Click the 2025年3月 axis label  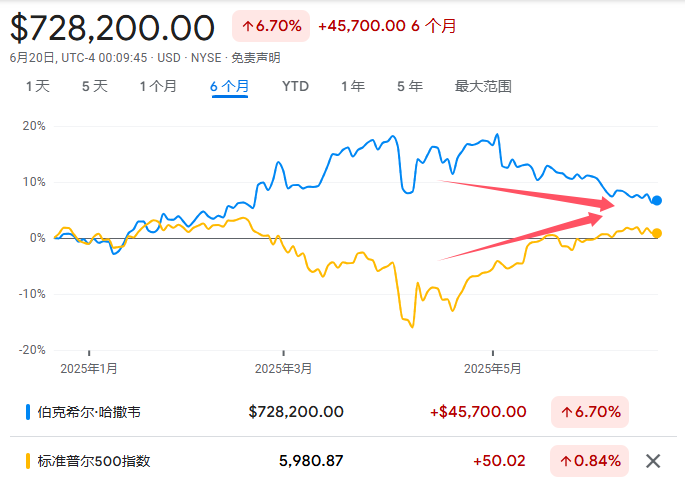point(285,368)
